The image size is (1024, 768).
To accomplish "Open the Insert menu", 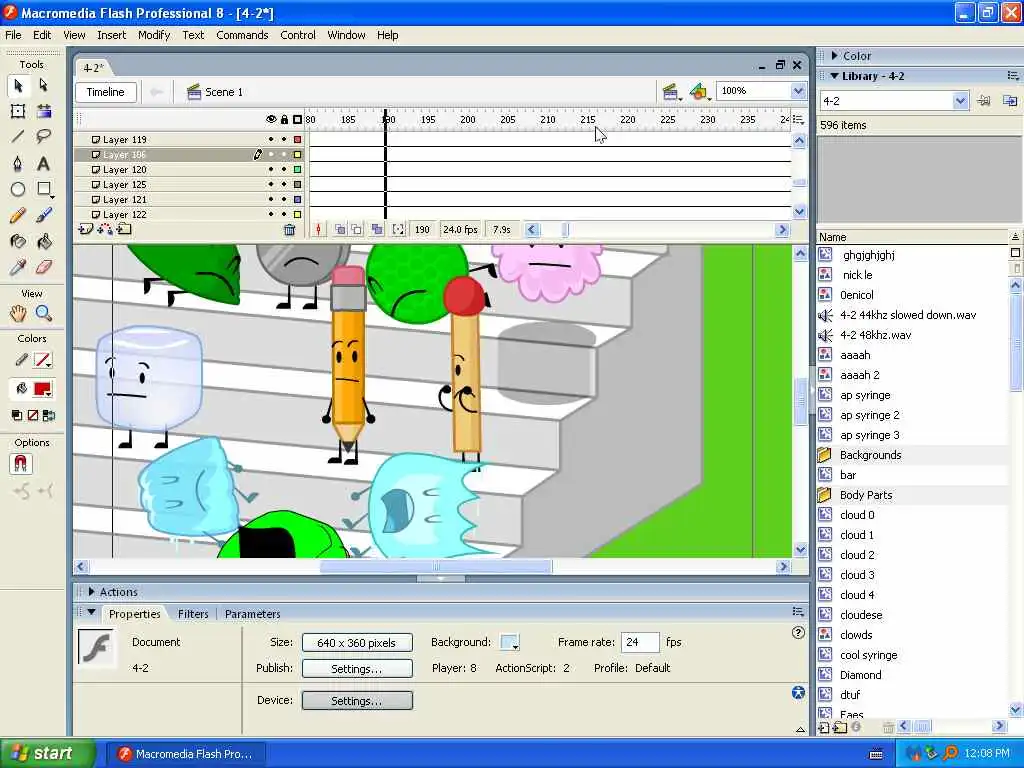I will 112,35.
